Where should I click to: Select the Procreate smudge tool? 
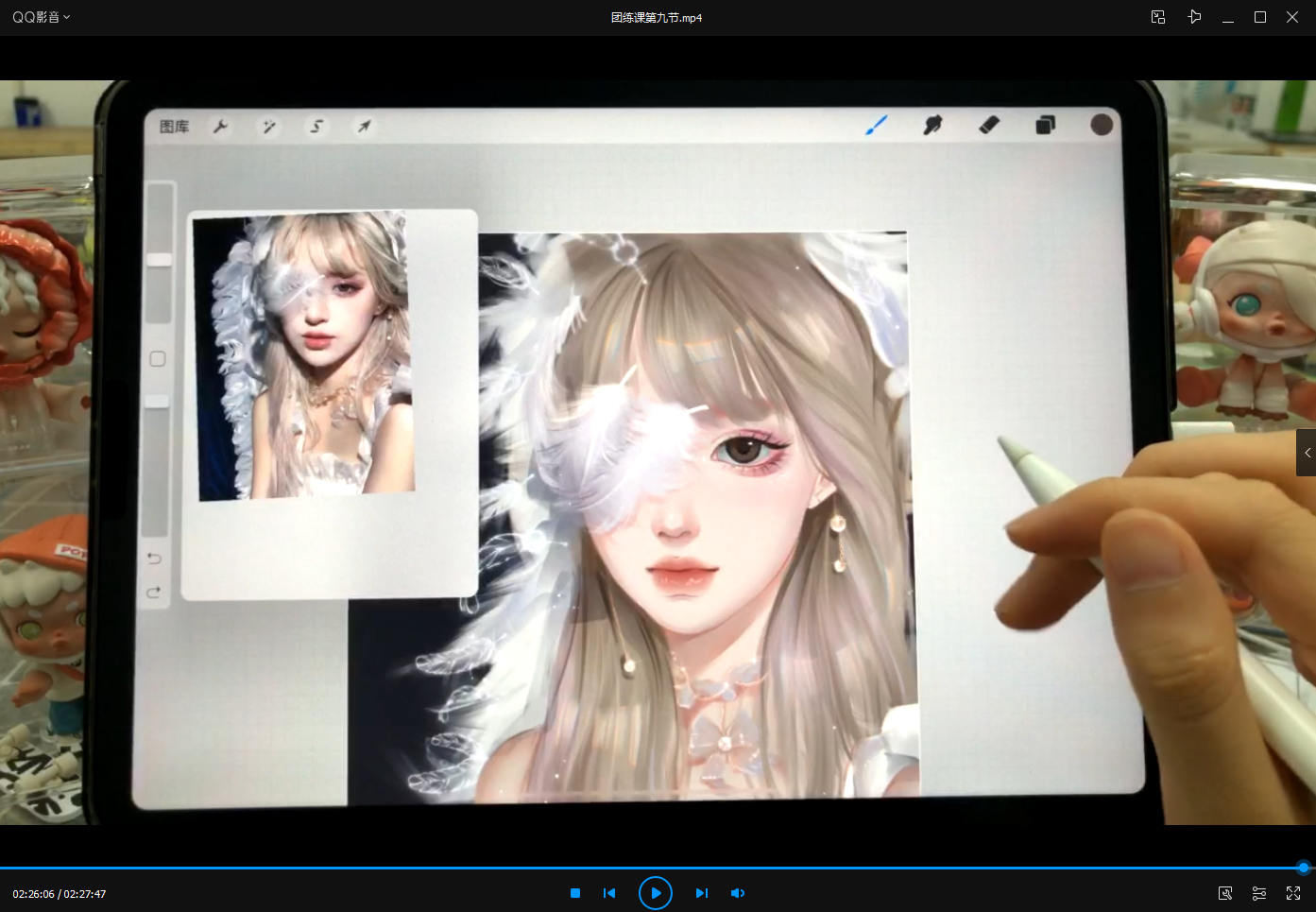click(932, 125)
